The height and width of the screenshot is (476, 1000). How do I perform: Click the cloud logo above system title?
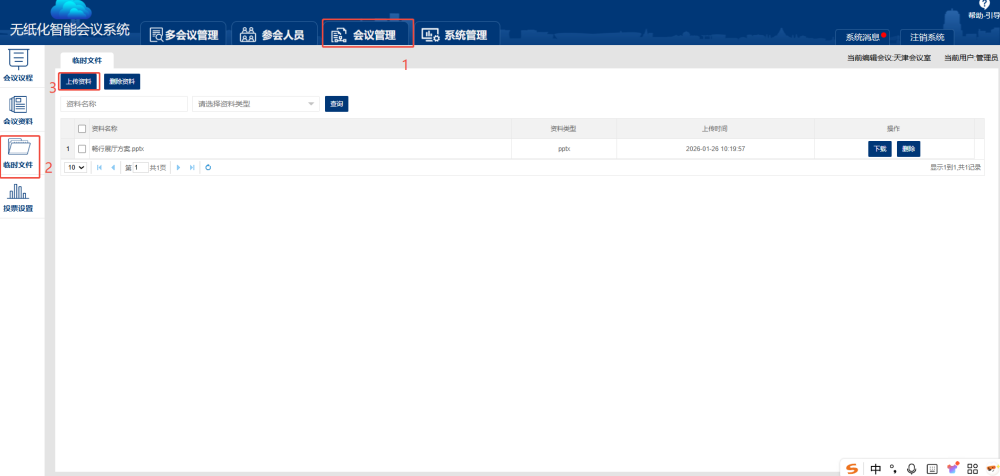click(x=71, y=9)
